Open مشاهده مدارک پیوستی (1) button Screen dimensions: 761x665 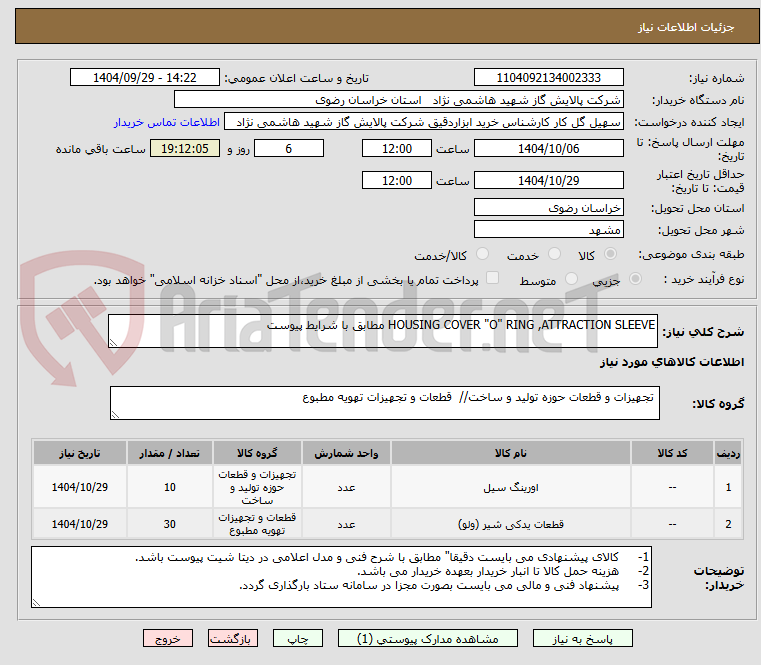pyautogui.click(x=428, y=638)
